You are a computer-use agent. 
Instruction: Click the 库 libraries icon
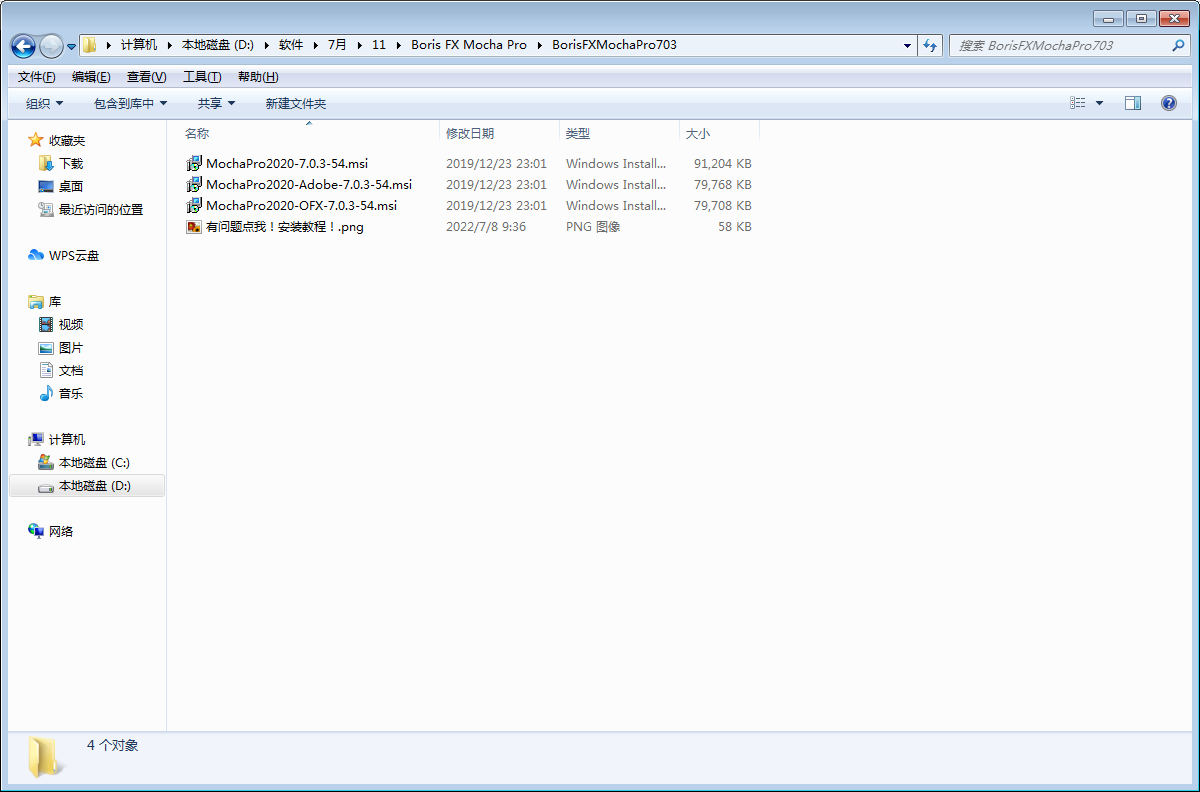coord(36,301)
